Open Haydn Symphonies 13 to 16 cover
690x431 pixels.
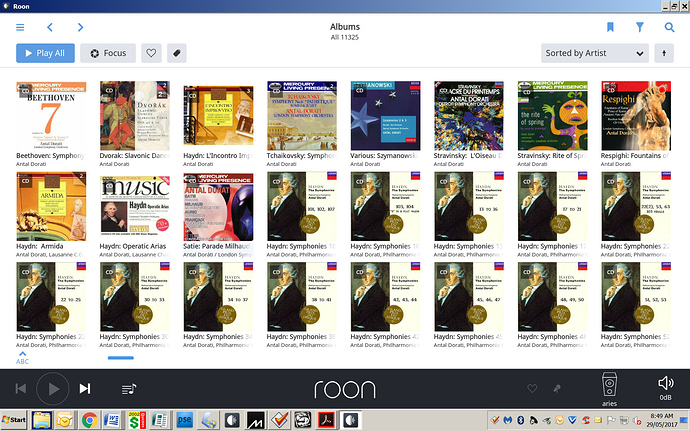[x=469, y=206]
